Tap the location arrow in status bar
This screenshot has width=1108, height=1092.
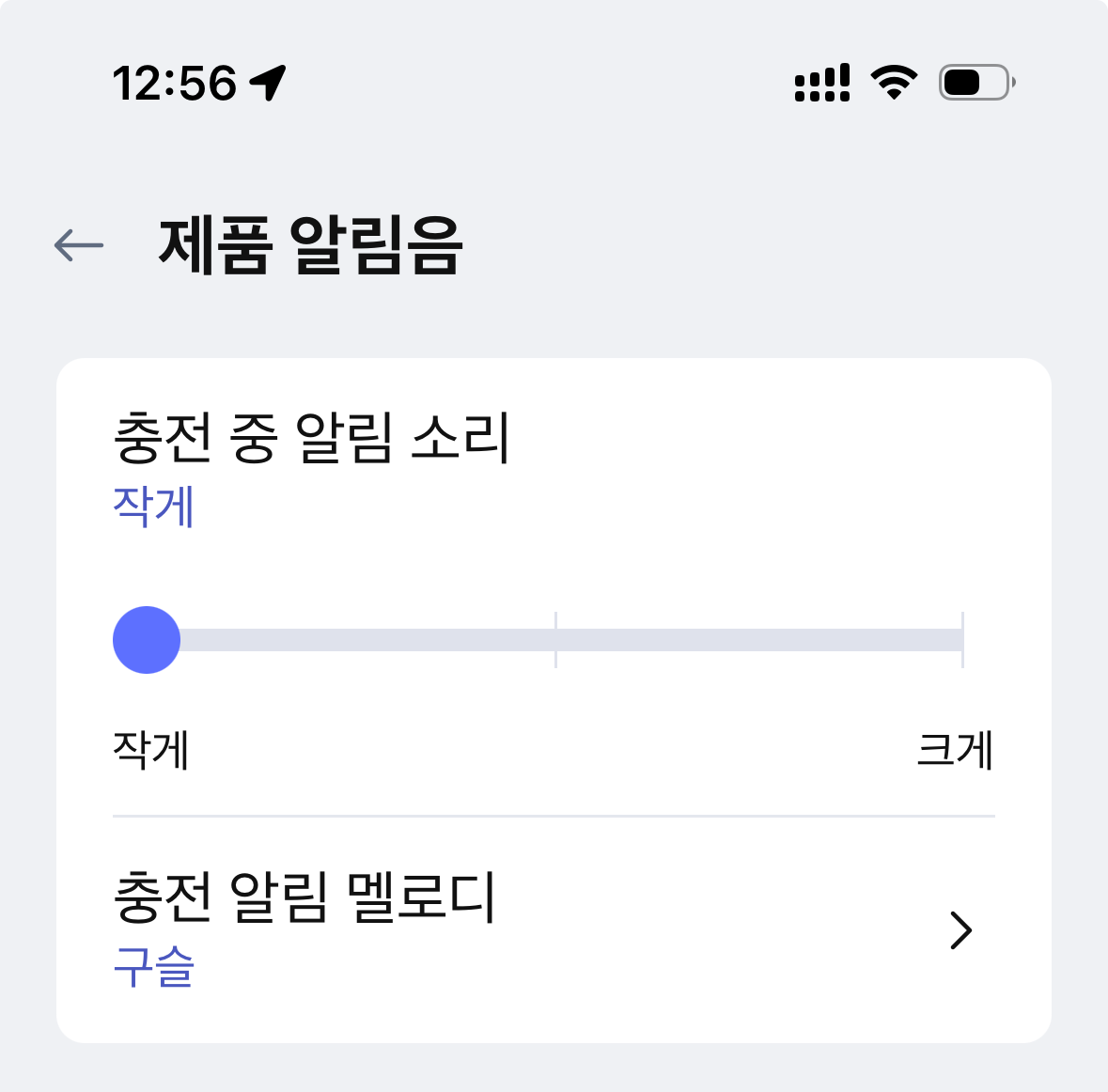268,83
